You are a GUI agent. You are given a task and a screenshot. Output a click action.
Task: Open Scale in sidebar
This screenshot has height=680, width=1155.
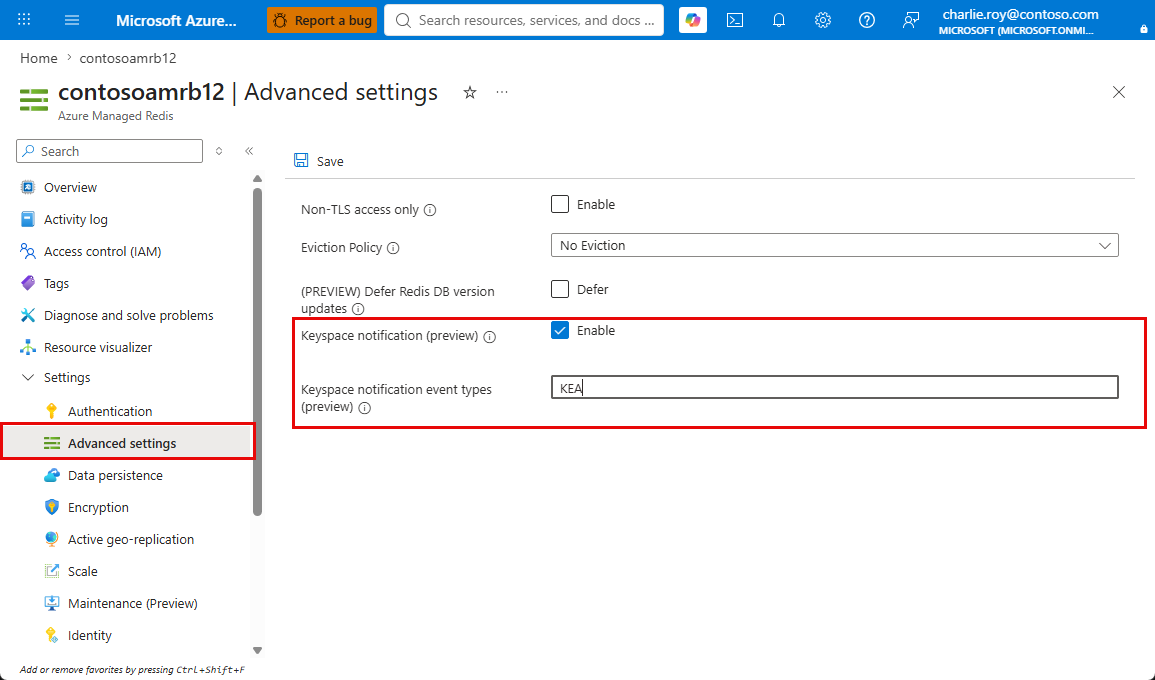point(82,572)
